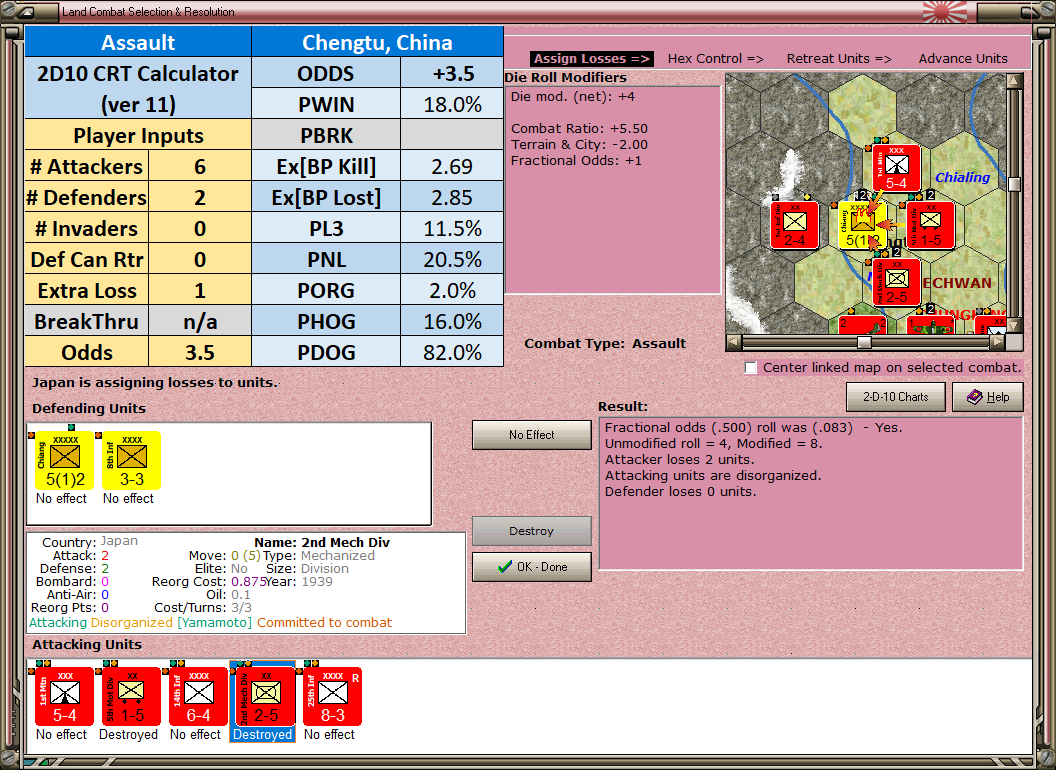Open the 2-D-10 Charts
The height and width of the screenshot is (770, 1056).
[896, 397]
